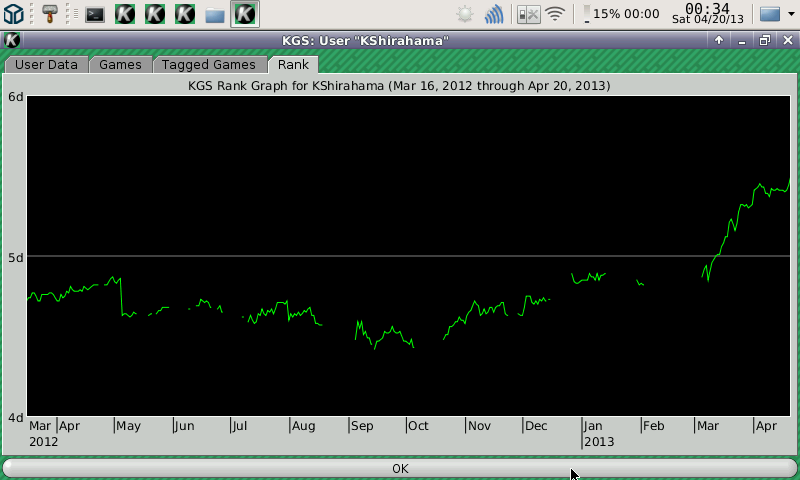
Task: Open the cube-shaped main menu icon
Action: pyautogui.click(x=13, y=14)
